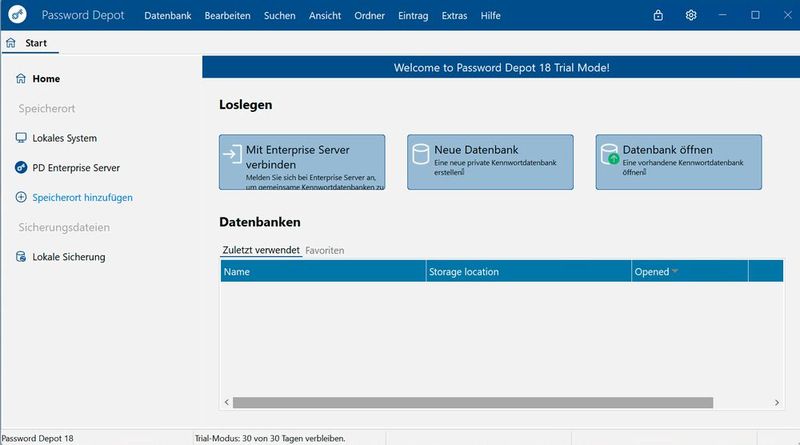Click the Trial-Modus status bar text
The width and height of the screenshot is (800, 445).
tap(270, 438)
